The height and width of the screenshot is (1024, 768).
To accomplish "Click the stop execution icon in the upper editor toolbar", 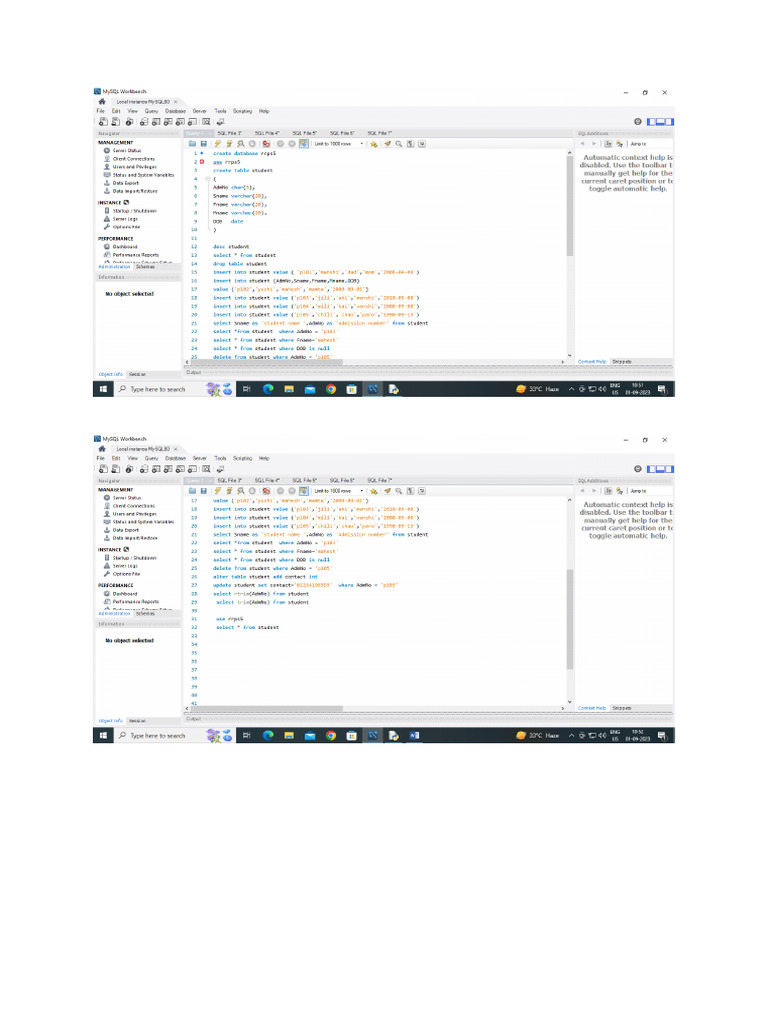I will [252, 144].
